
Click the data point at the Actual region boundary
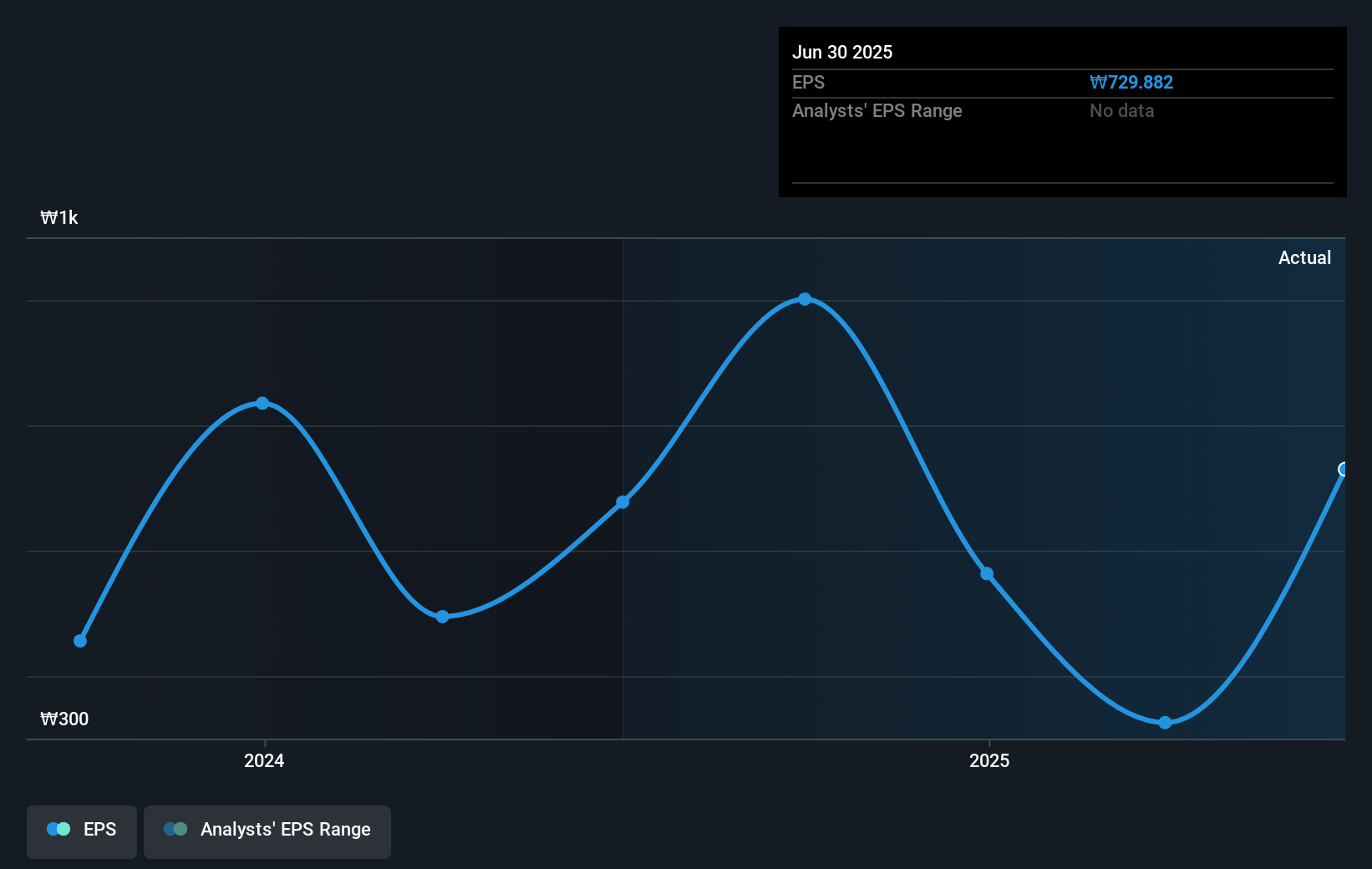[622, 502]
